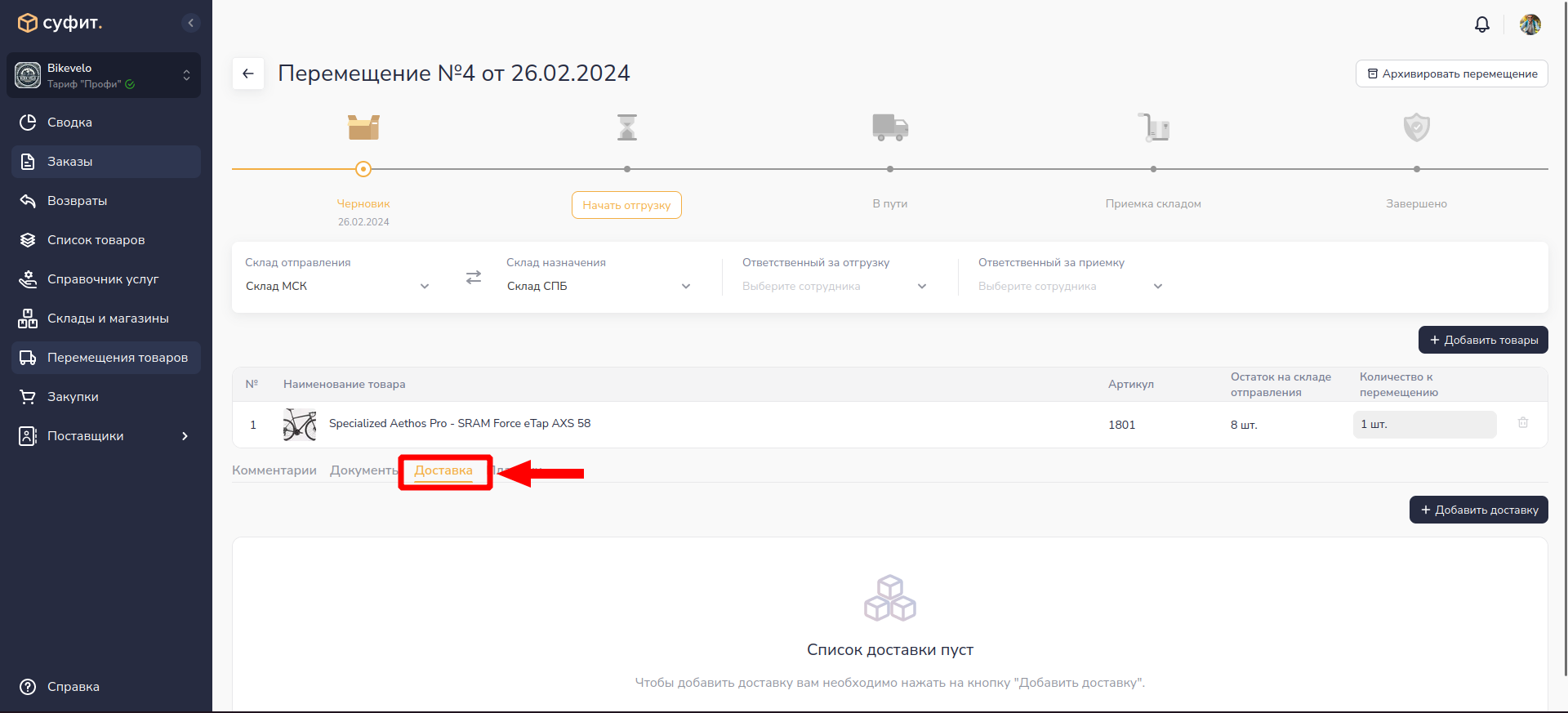1568x713 pixels.
Task: Open Перемещения товаров in the sidebar
Action: coord(106,358)
